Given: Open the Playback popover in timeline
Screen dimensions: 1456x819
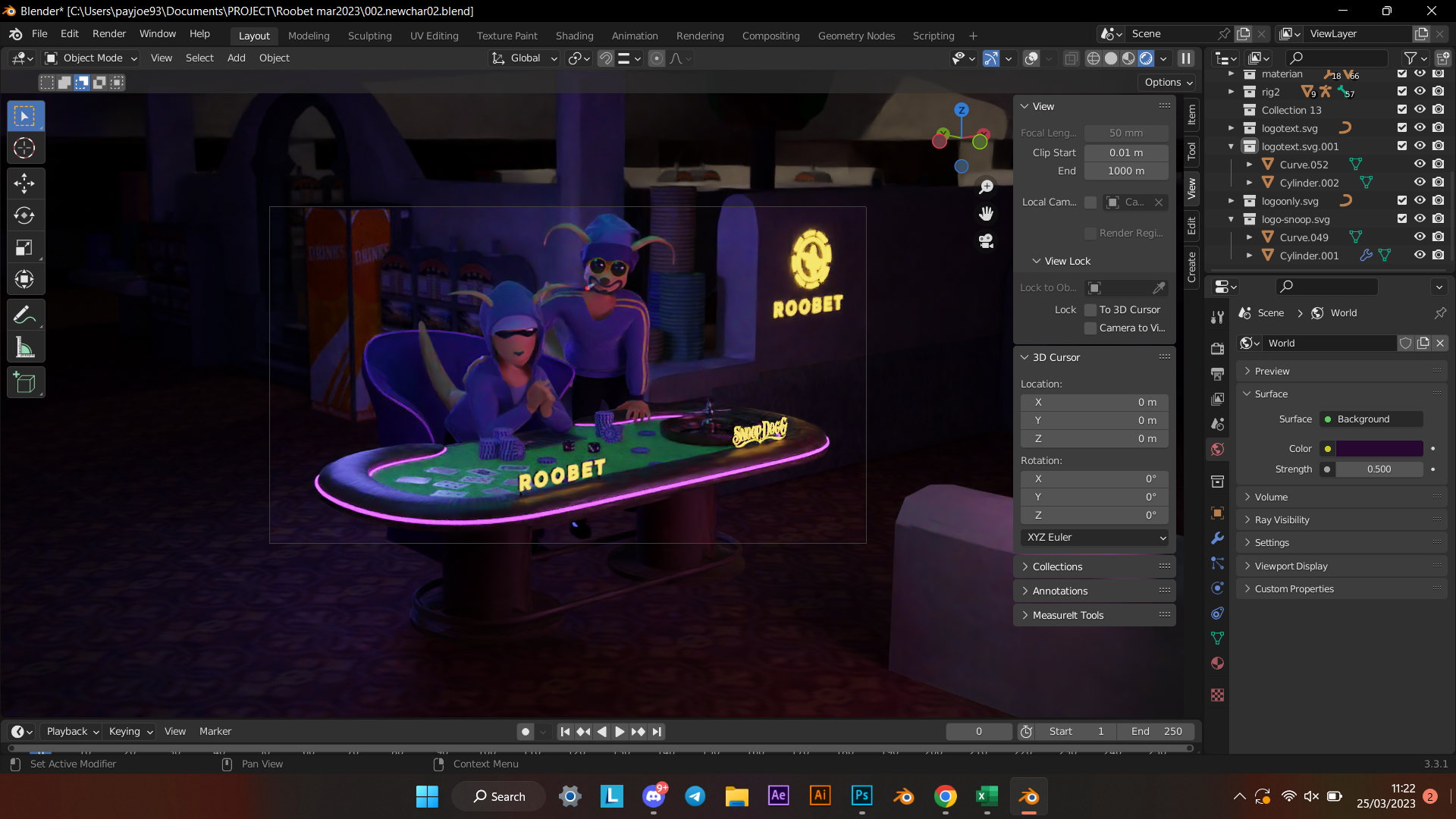Looking at the screenshot, I should pos(72,731).
